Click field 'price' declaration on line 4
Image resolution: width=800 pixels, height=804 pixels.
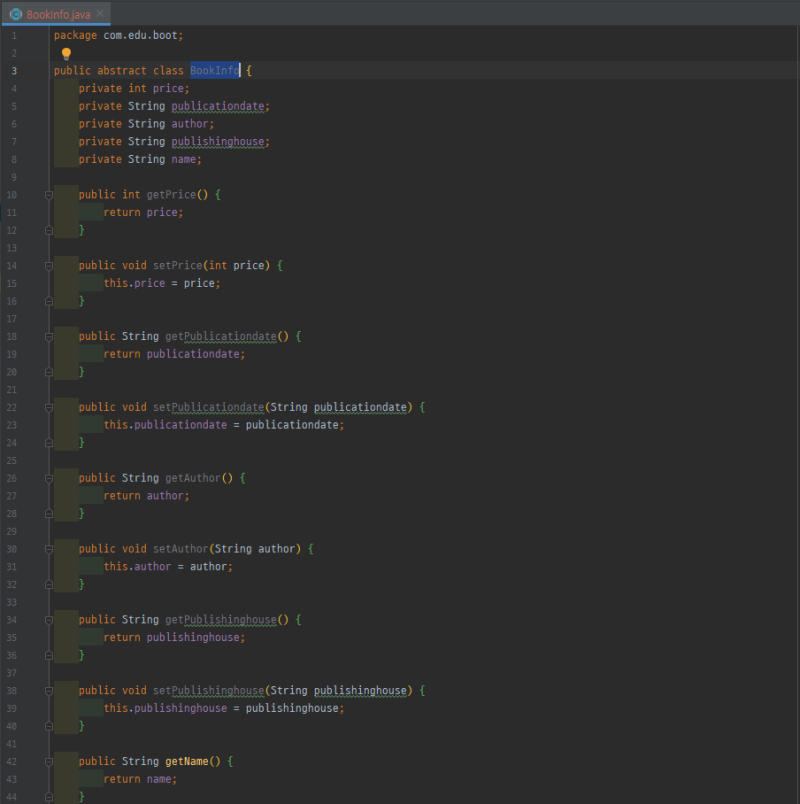(168, 88)
